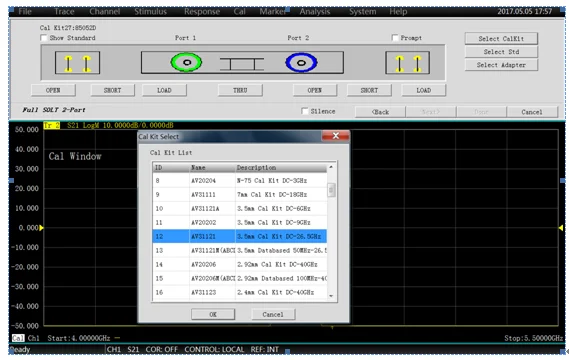The image size is (569, 360).
Task: Click the Select Std button
Action: click(x=501, y=52)
